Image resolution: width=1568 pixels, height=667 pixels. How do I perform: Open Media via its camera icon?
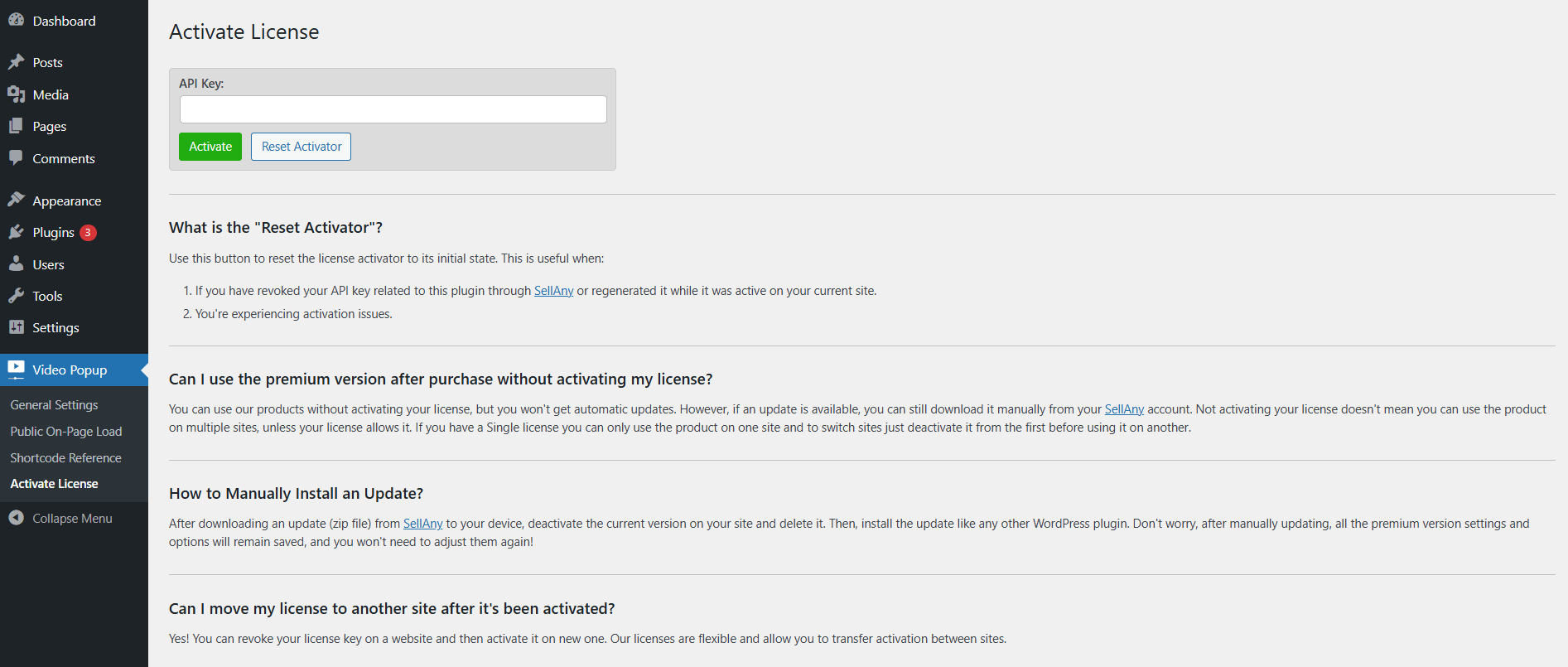[16, 94]
